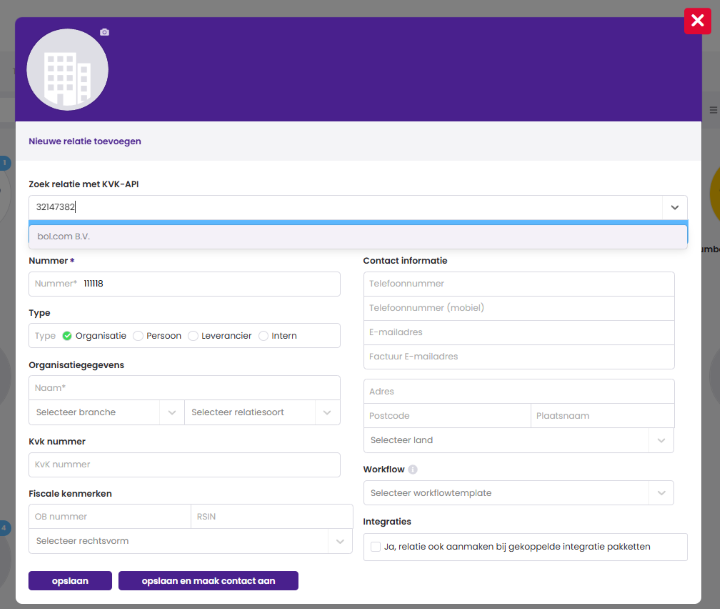Click the building avatar placeholder image
Viewport: 720px width, 609px height.
tap(67, 69)
